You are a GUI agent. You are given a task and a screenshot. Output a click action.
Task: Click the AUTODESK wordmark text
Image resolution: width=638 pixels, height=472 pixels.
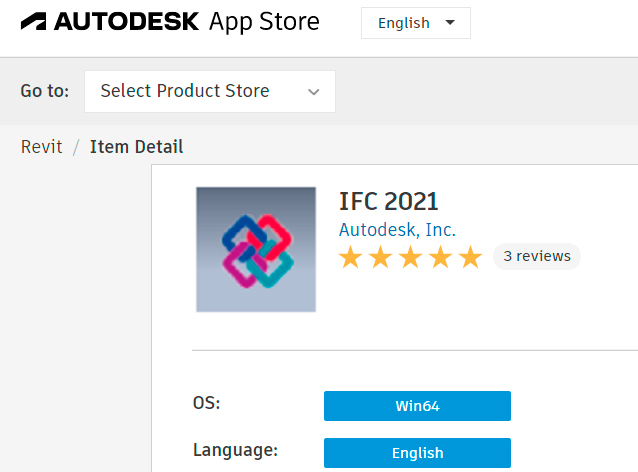127,22
